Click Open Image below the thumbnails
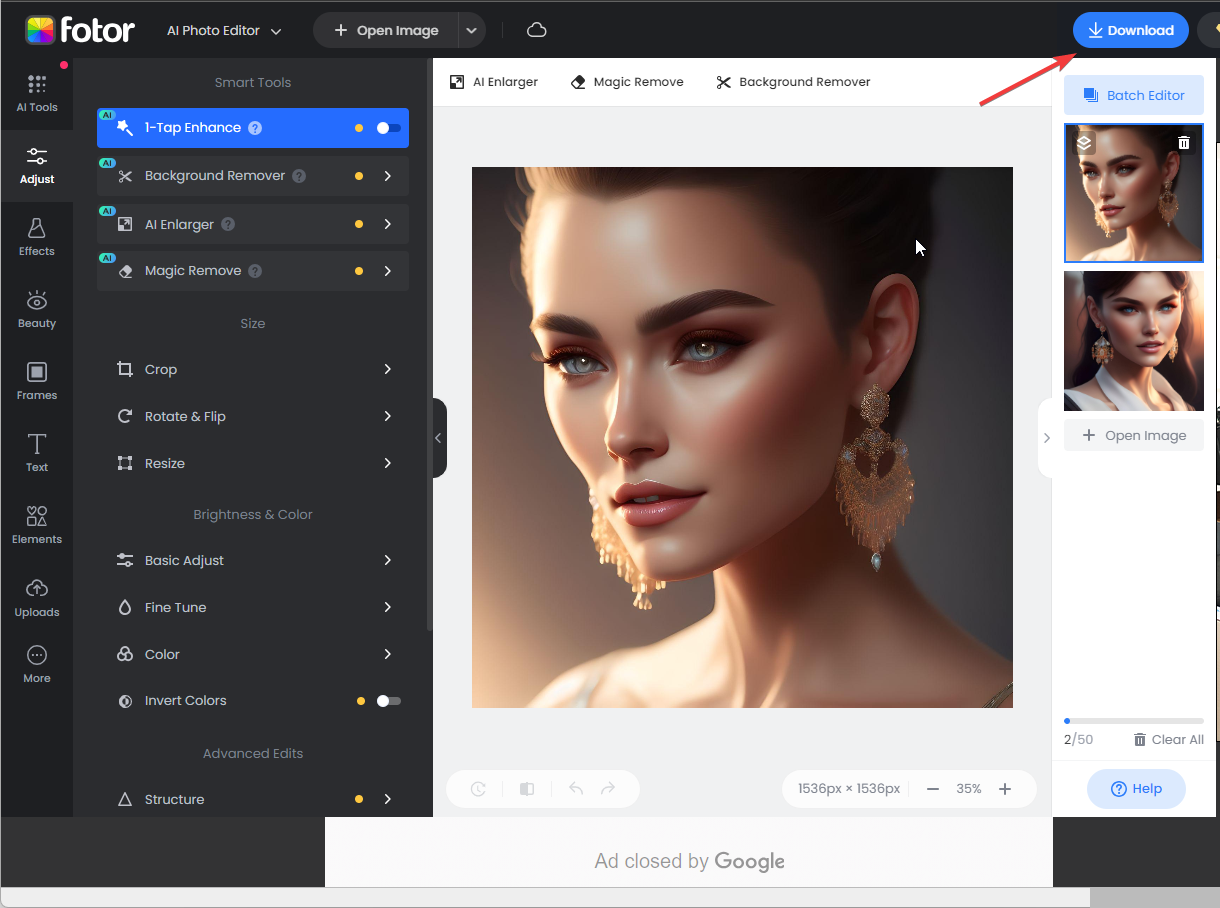Image resolution: width=1220 pixels, height=908 pixels. [x=1134, y=436]
